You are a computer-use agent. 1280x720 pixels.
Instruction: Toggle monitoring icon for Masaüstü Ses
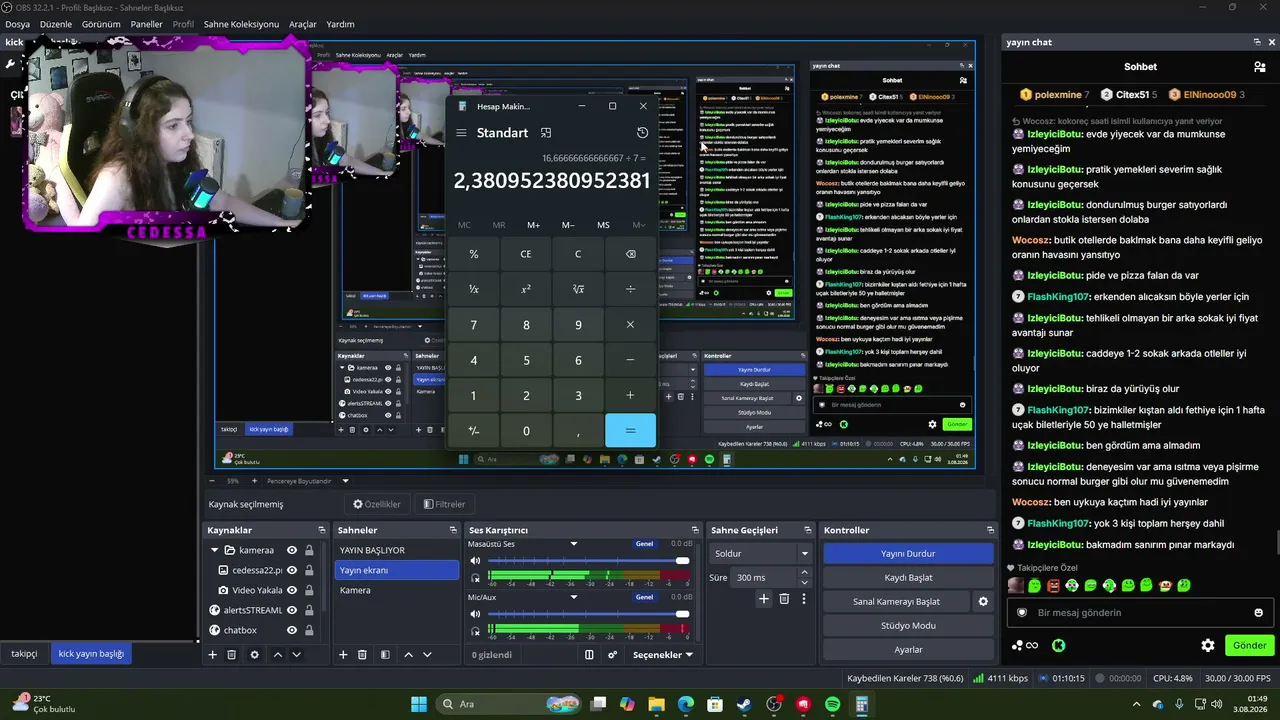point(475,578)
